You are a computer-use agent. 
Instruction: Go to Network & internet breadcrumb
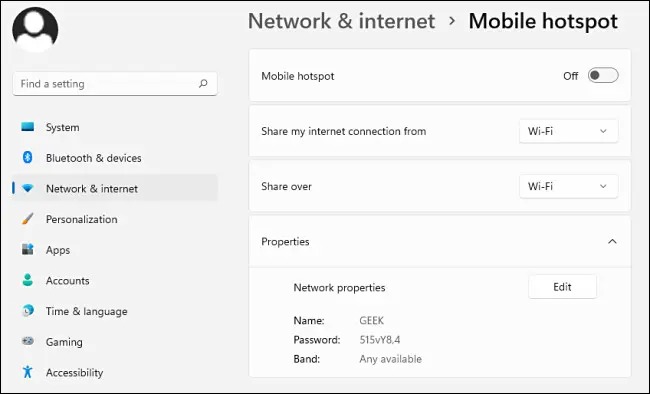[x=342, y=21]
